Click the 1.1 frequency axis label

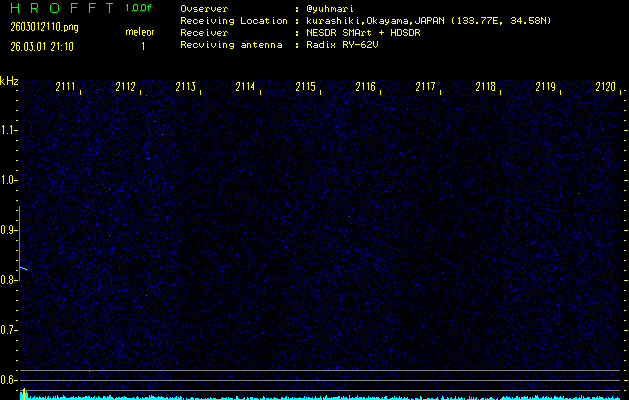[x=9, y=130]
